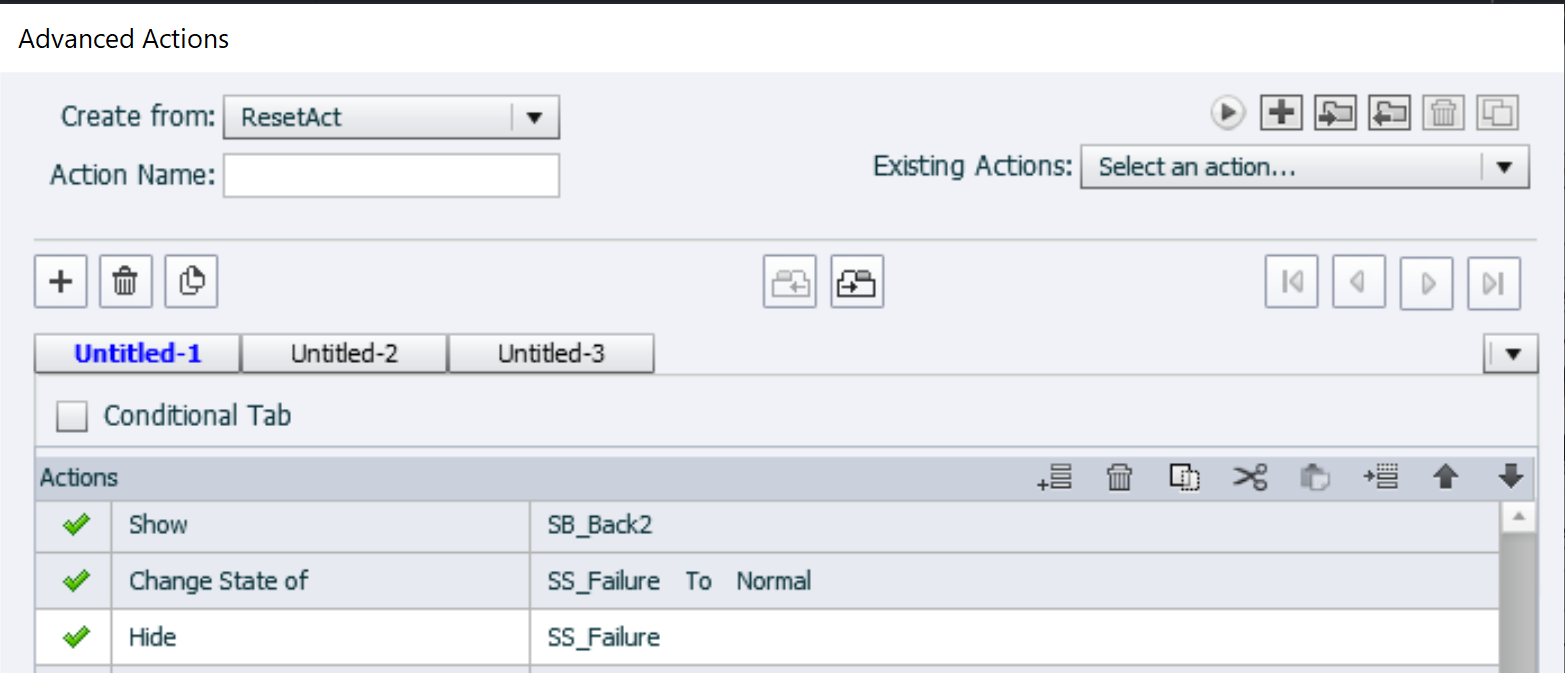Move the selected action up
1565x673 pixels.
pos(1444,478)
